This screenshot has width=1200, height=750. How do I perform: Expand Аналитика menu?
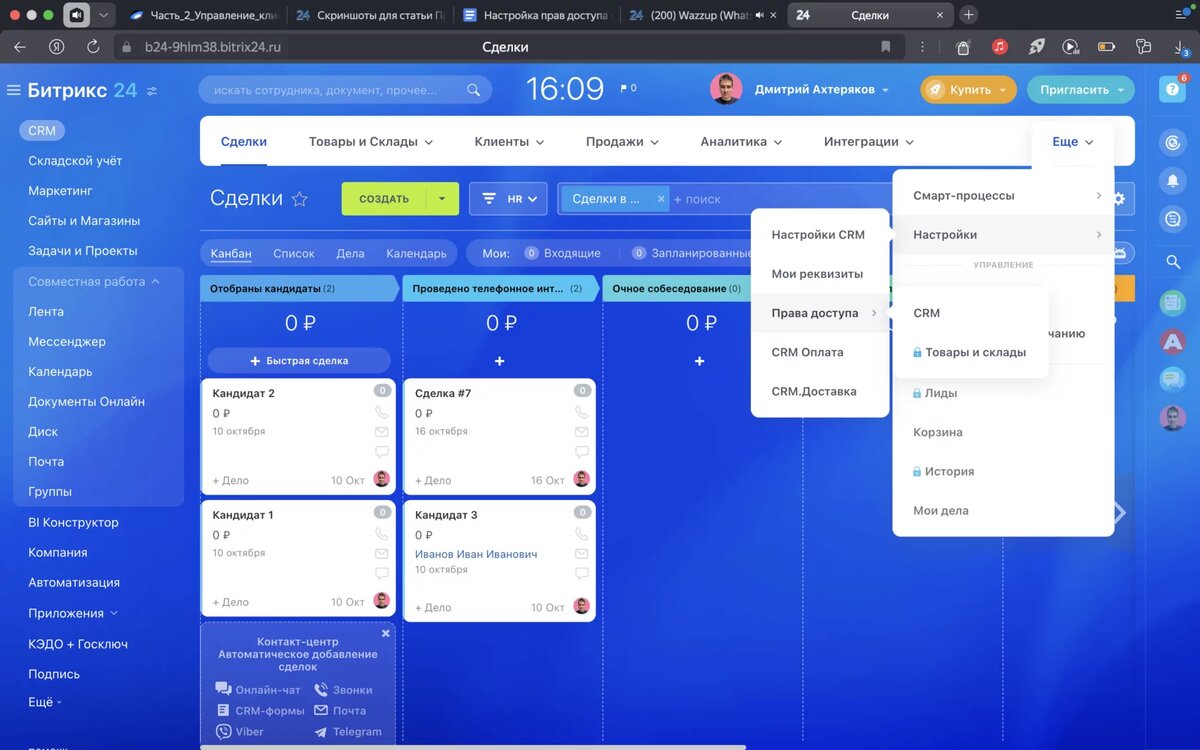click(x=741, y=142)
